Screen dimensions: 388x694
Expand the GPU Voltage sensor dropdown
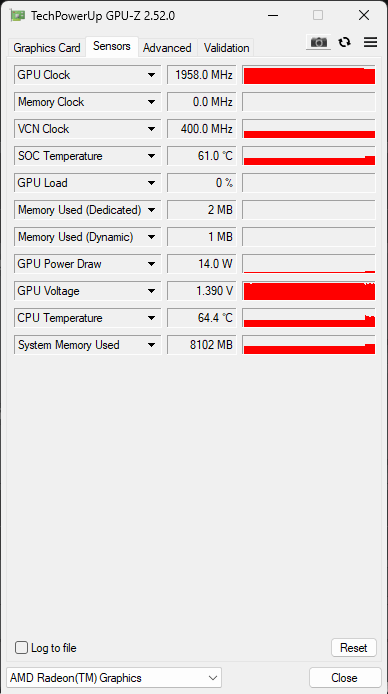(151, 291)
